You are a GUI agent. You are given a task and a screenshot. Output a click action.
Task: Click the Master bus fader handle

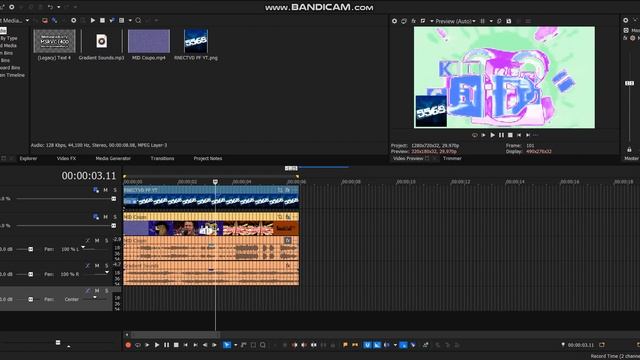click(x=629, y=83)
